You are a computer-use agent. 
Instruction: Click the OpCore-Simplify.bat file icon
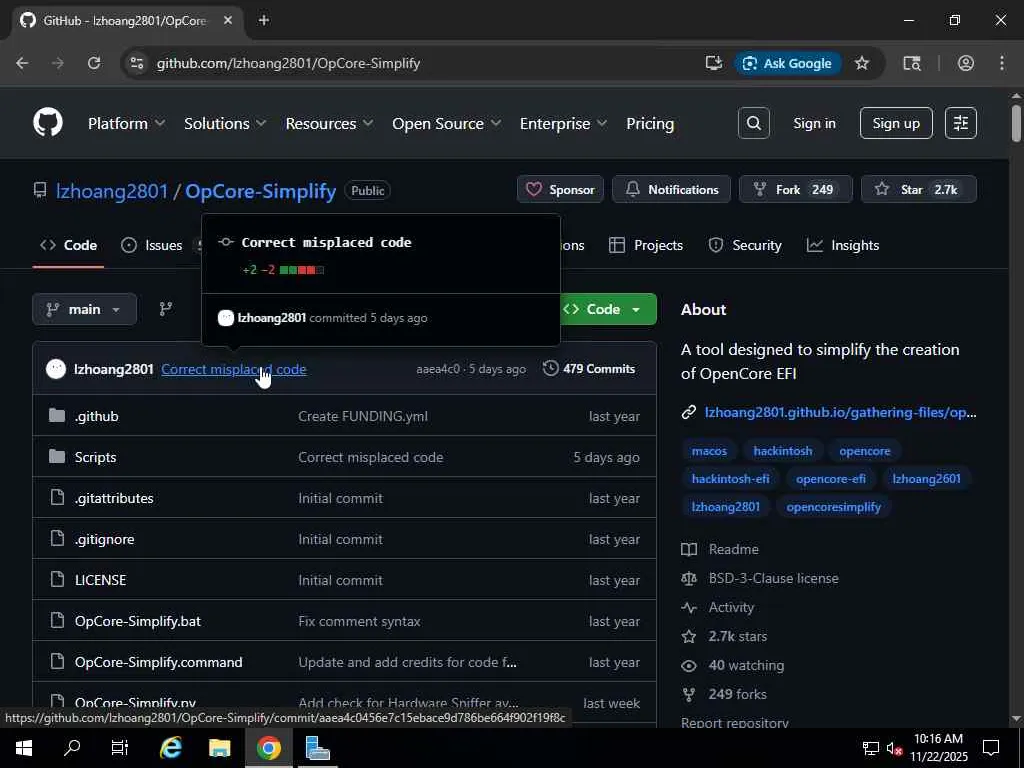[57, 620]
